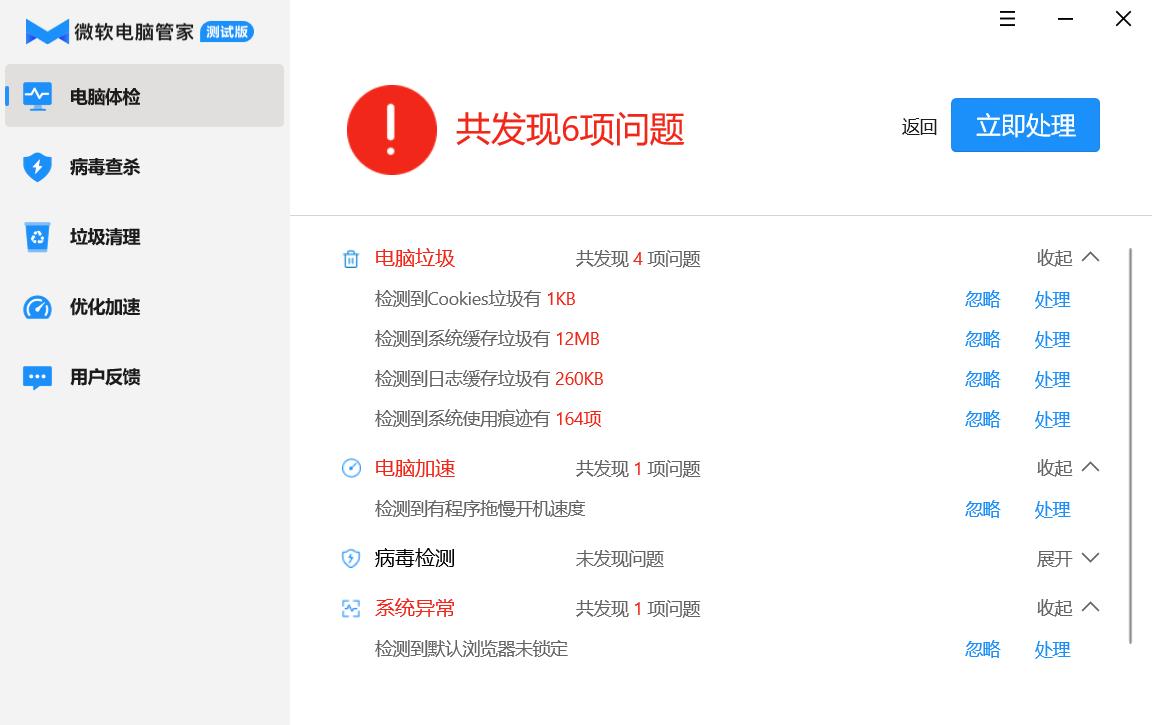Click the 测试版 badge next to the logo

227,31
